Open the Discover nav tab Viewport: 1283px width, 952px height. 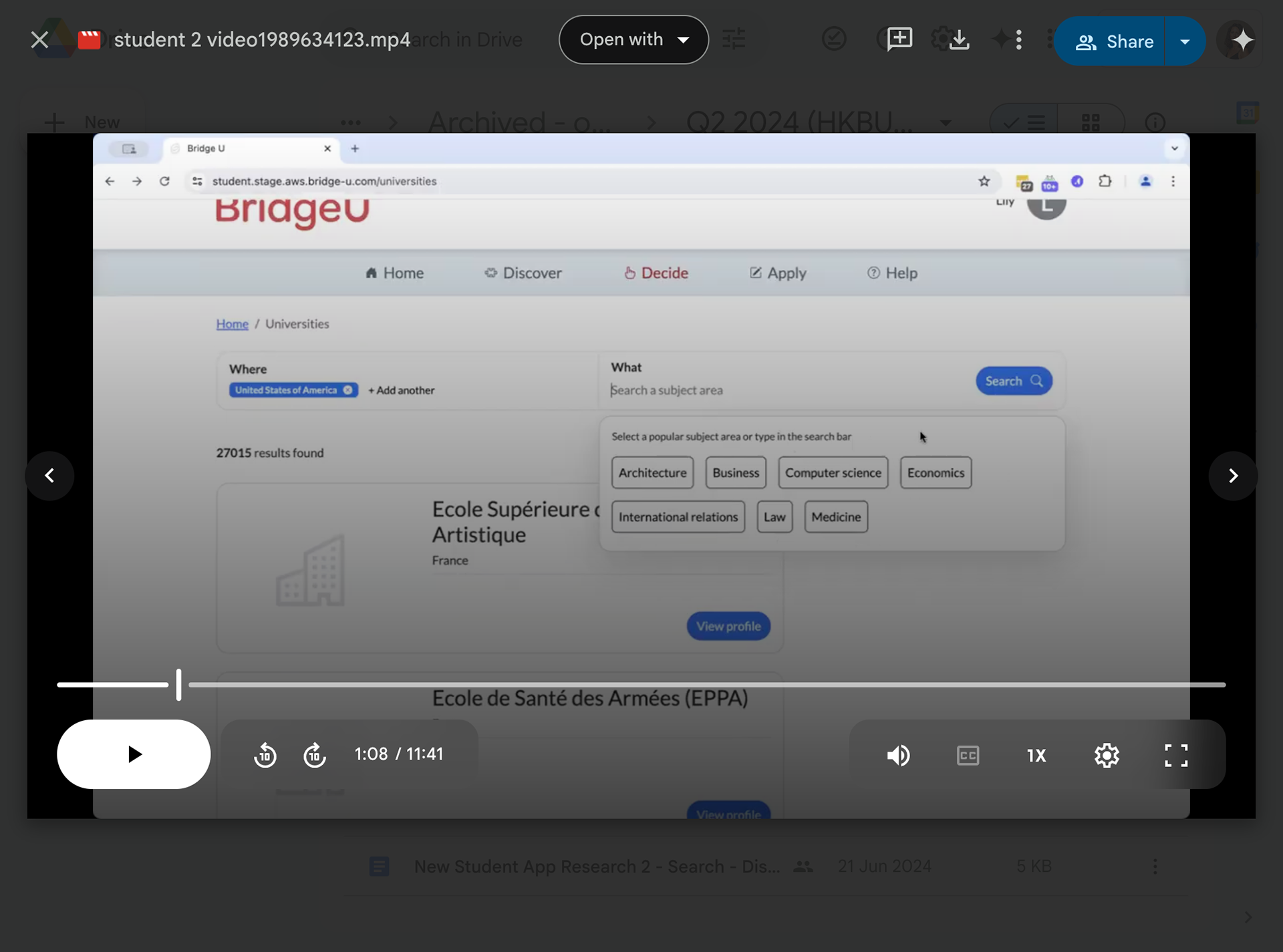point(523,273)
